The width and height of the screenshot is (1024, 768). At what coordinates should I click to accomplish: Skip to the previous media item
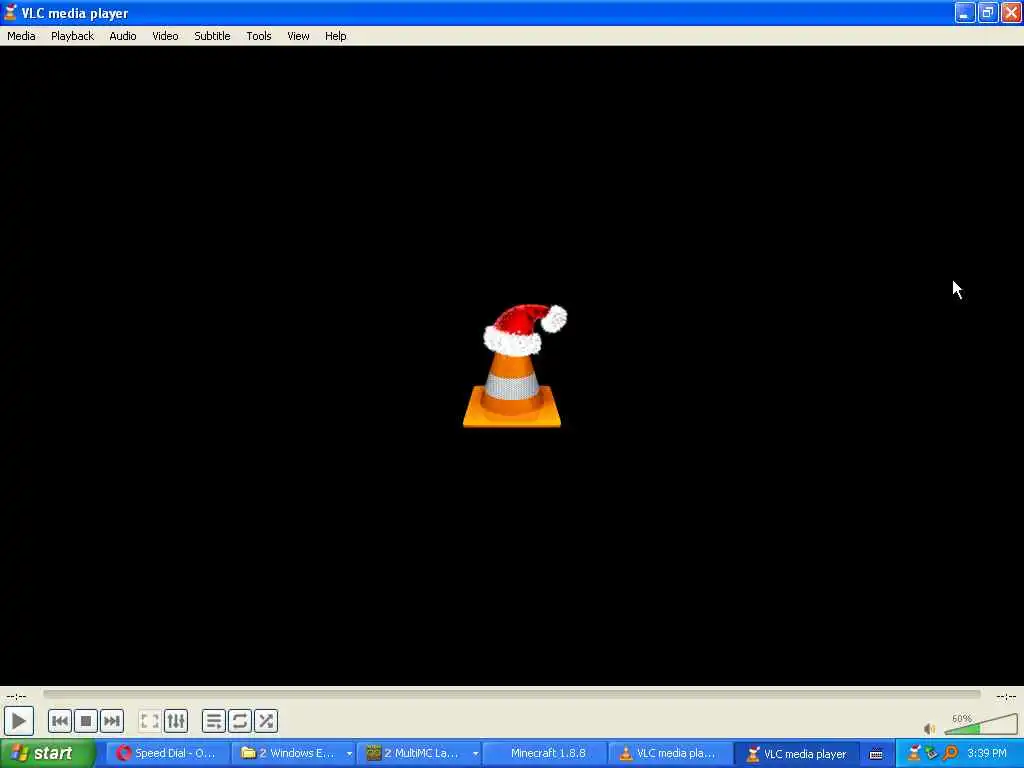click(x=59, y=721)
